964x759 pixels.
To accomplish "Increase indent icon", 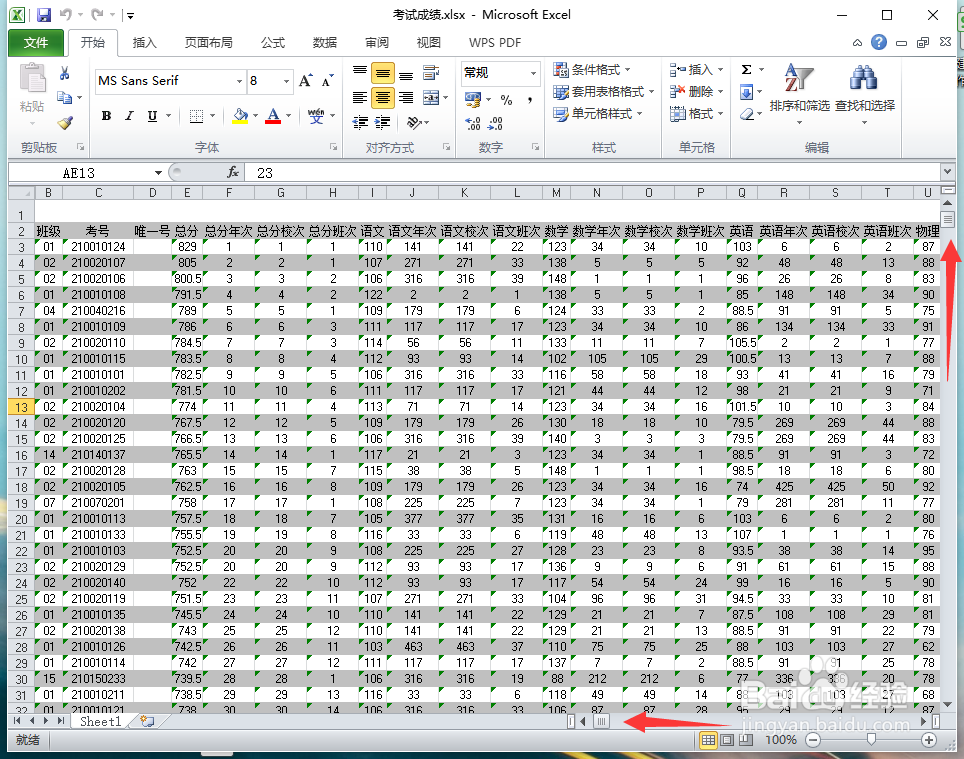I will 382,122.
